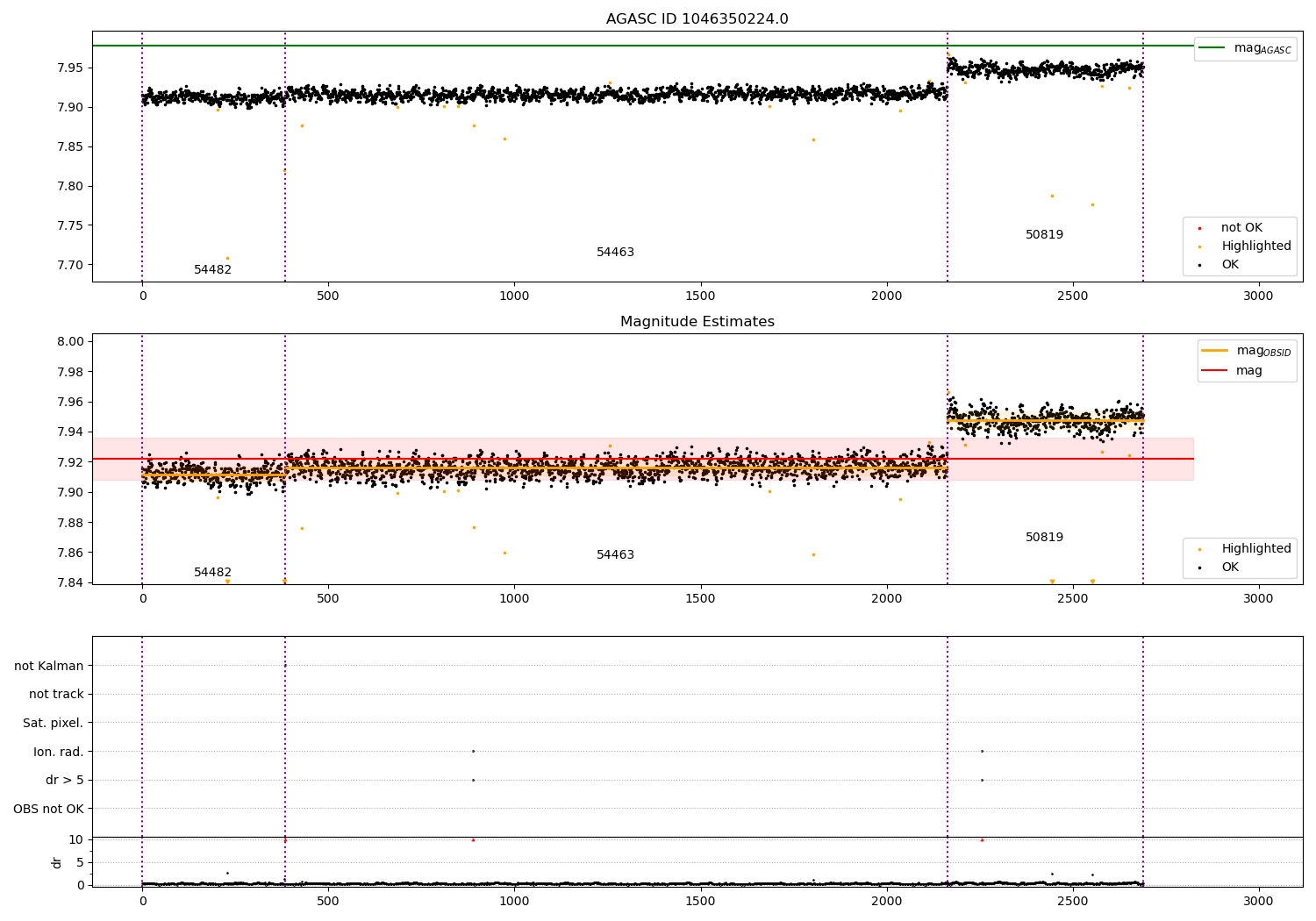
Task: Click 'OK' marker in Magnitude Estimates legend
Action: pos(1199,568)
